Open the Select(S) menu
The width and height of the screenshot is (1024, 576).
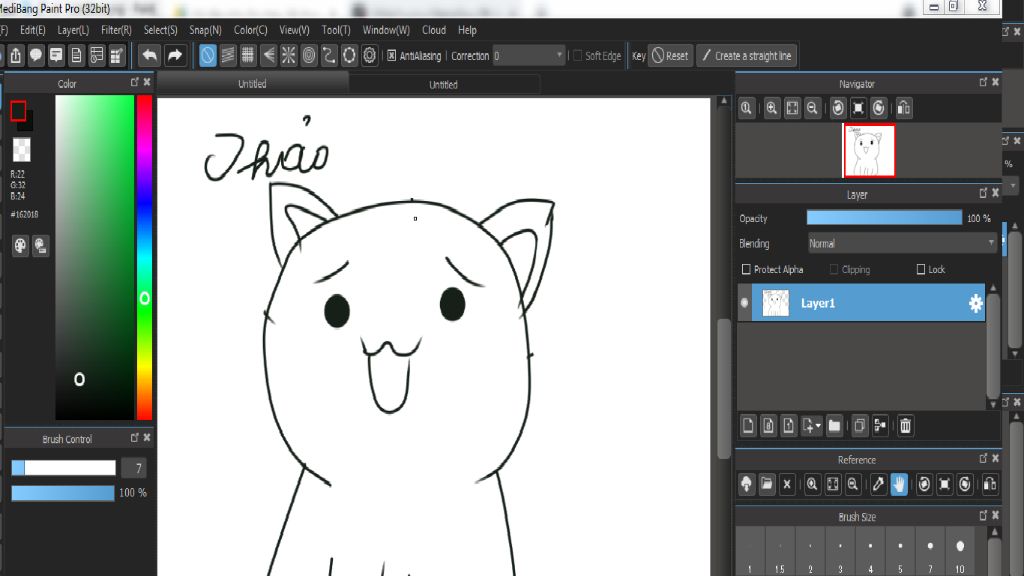coord(161,30)
